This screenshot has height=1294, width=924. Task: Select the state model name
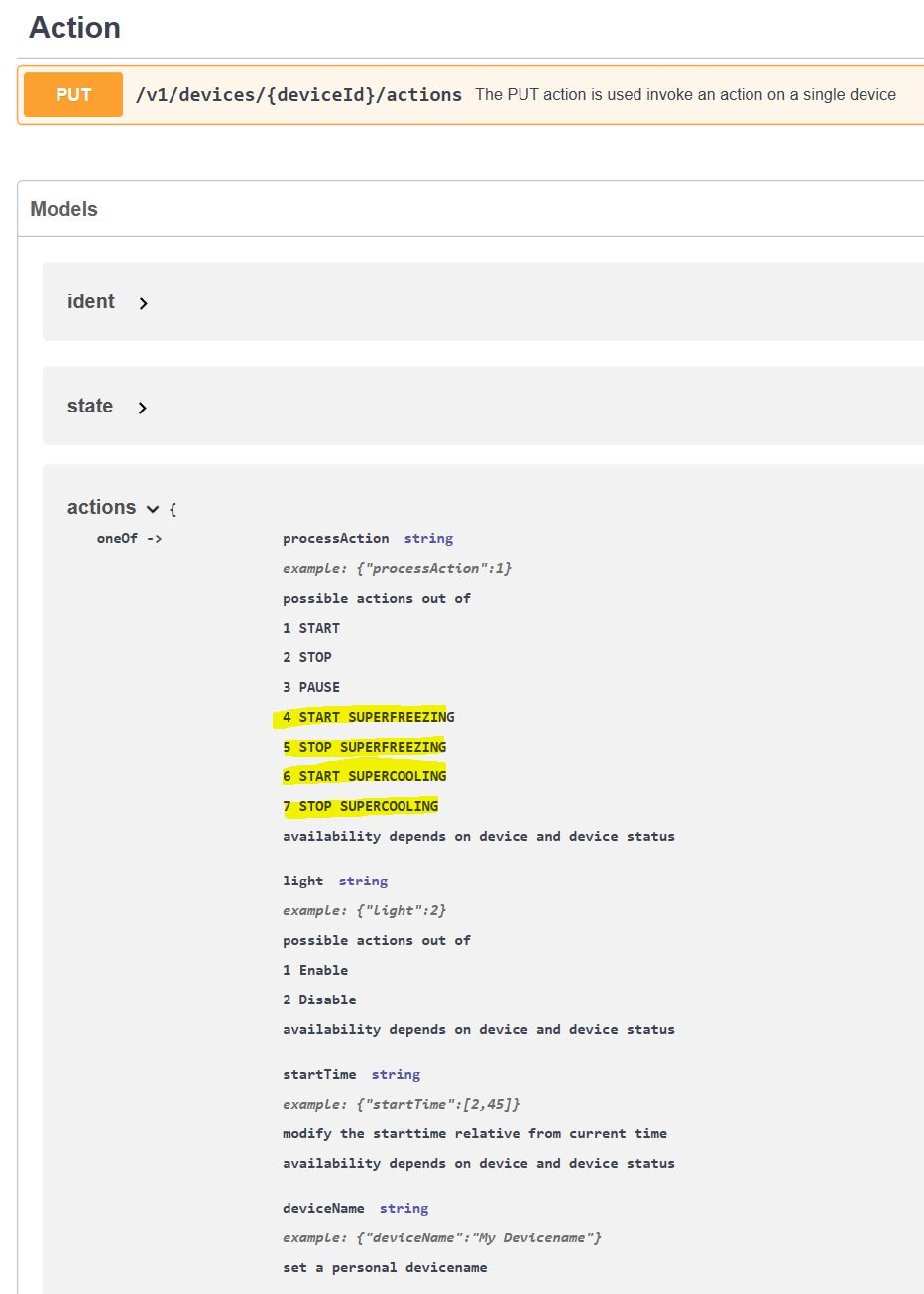point(90,406)
